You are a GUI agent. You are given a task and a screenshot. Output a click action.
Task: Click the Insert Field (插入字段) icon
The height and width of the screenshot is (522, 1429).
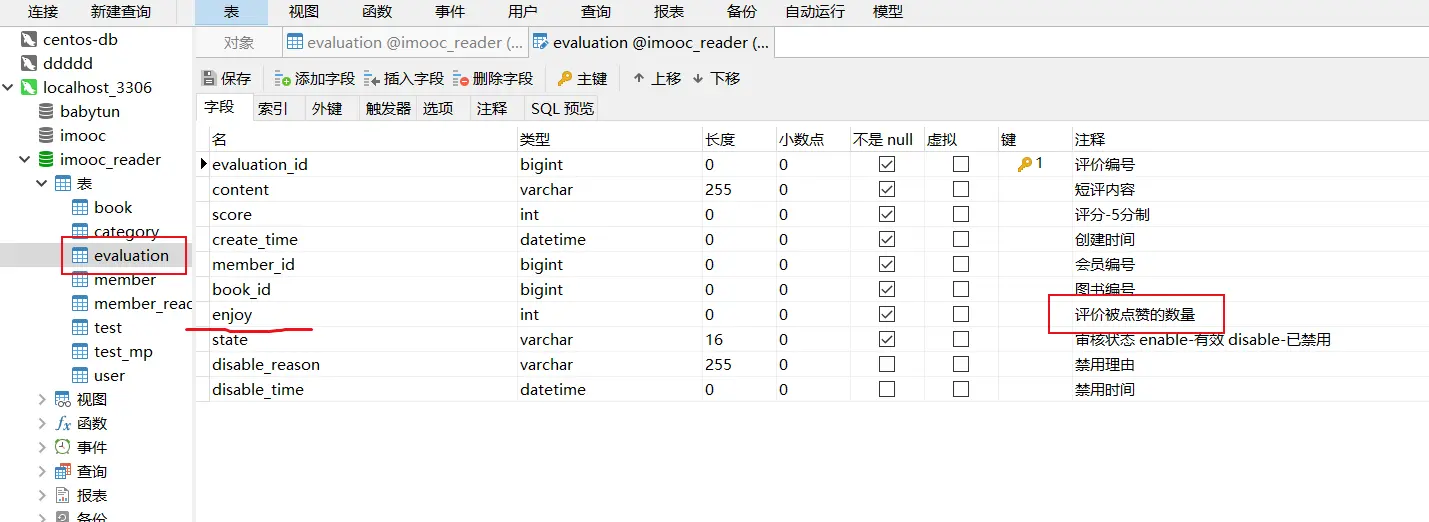[372, 78]
